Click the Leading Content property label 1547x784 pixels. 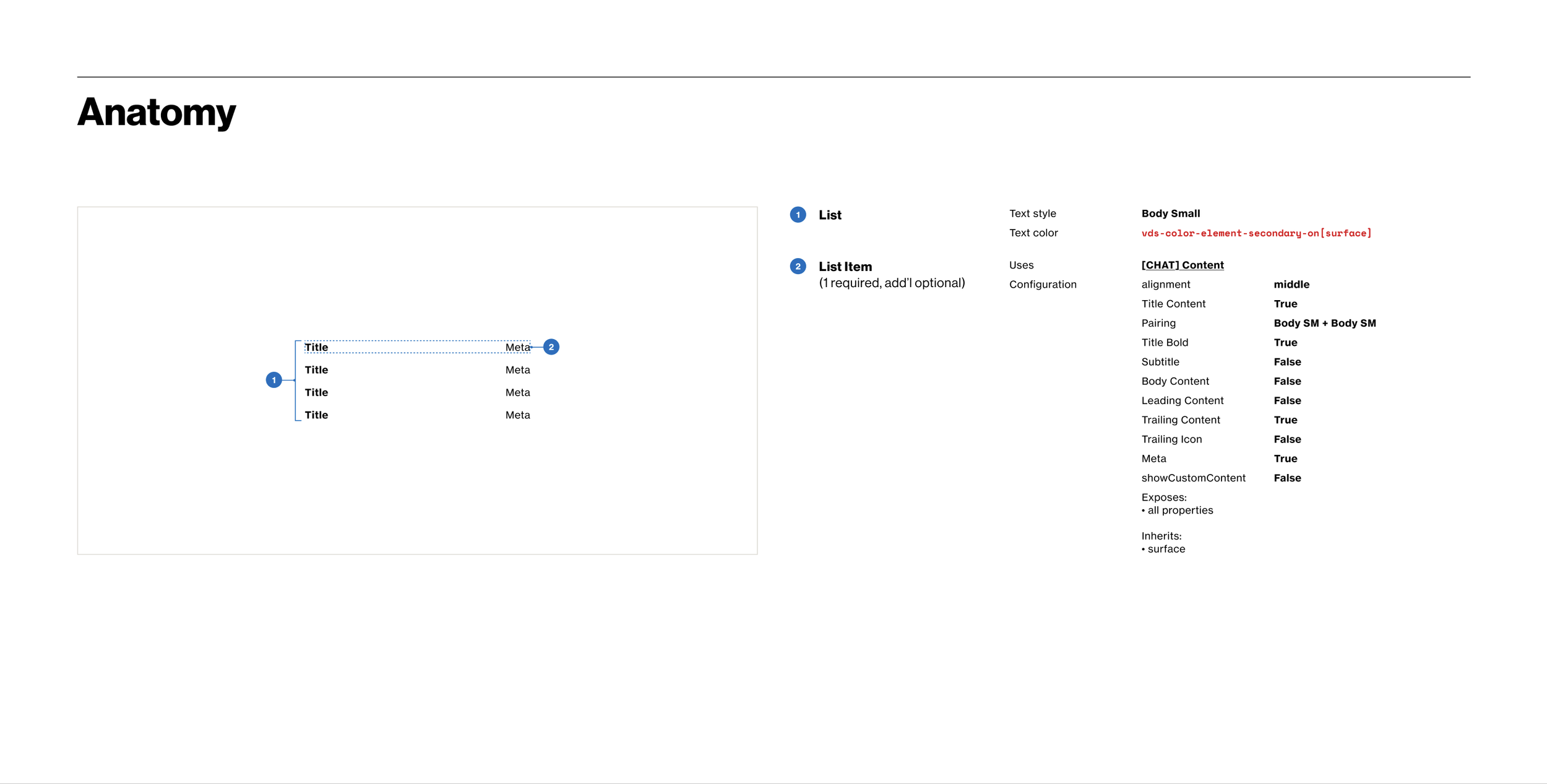pos(1182,400)
